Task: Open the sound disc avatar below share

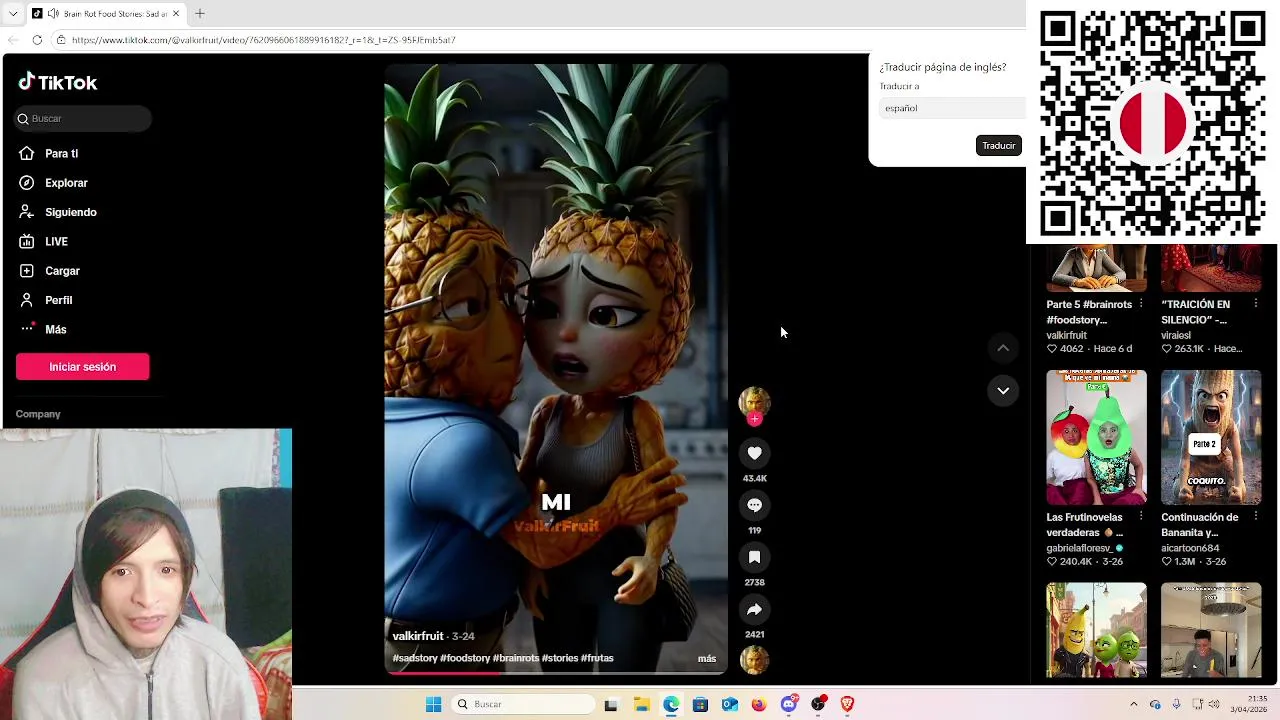Action: pos(754,660)
